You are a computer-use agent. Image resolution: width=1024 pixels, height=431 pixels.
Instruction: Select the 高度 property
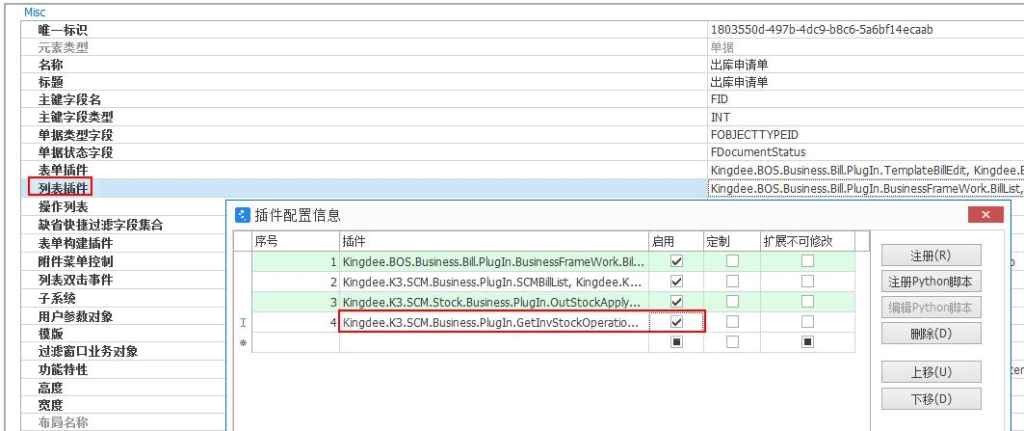[x=51, y=388]
